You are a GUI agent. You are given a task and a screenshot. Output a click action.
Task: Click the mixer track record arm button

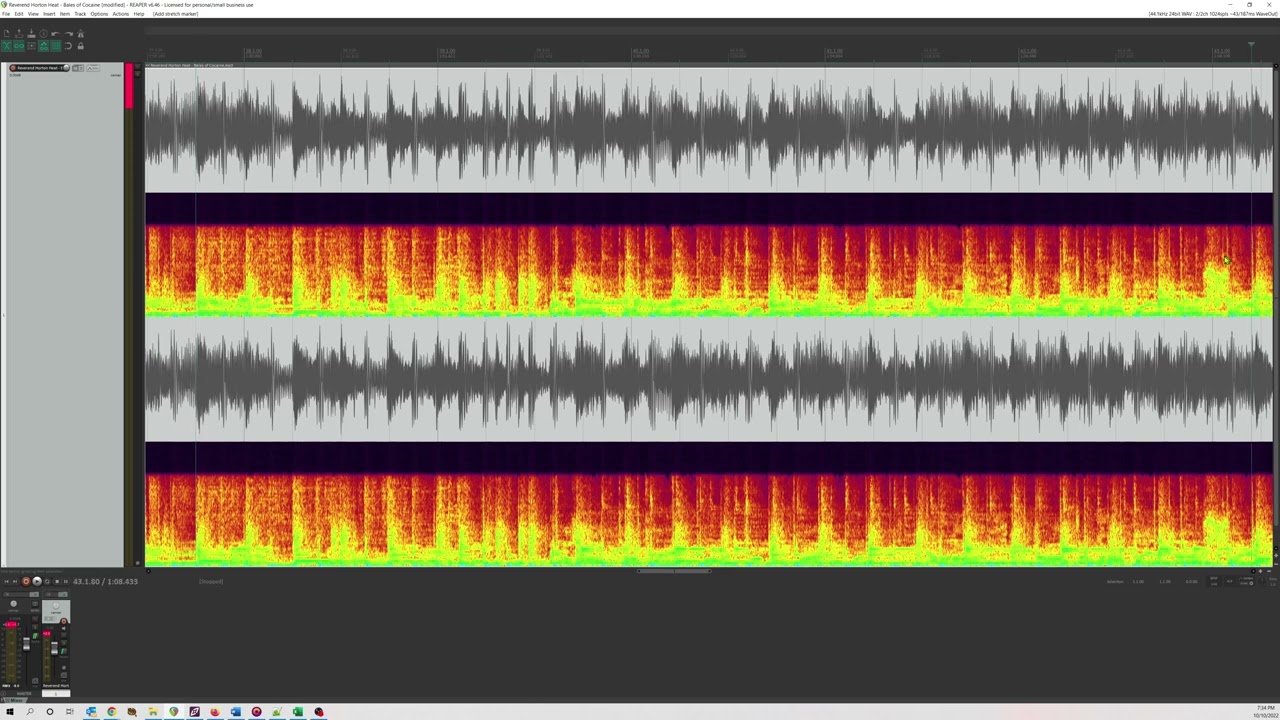[63, 621]
